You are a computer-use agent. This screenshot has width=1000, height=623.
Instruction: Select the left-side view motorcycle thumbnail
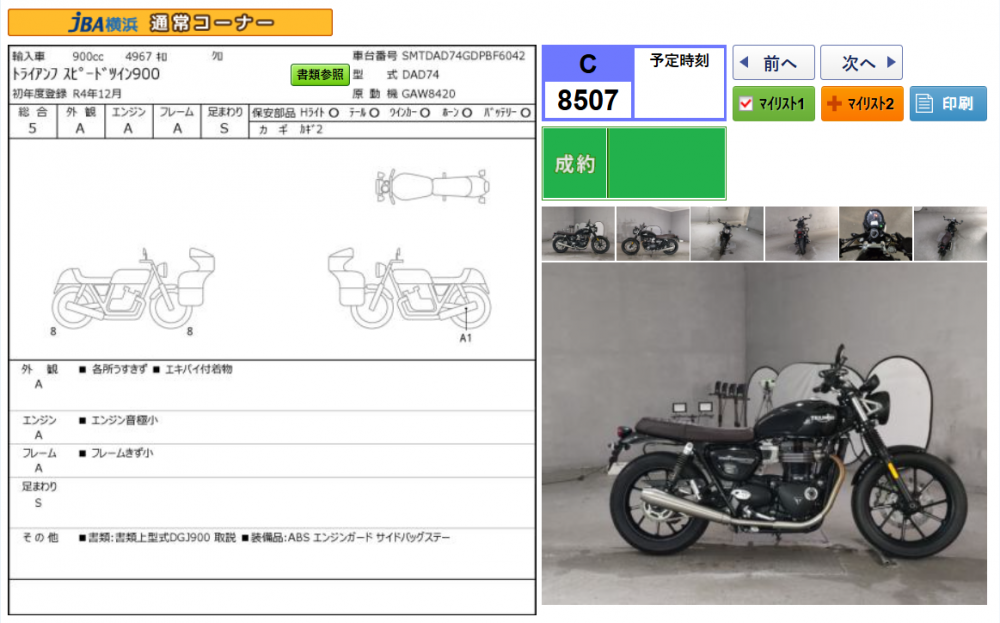click(652, 234)
